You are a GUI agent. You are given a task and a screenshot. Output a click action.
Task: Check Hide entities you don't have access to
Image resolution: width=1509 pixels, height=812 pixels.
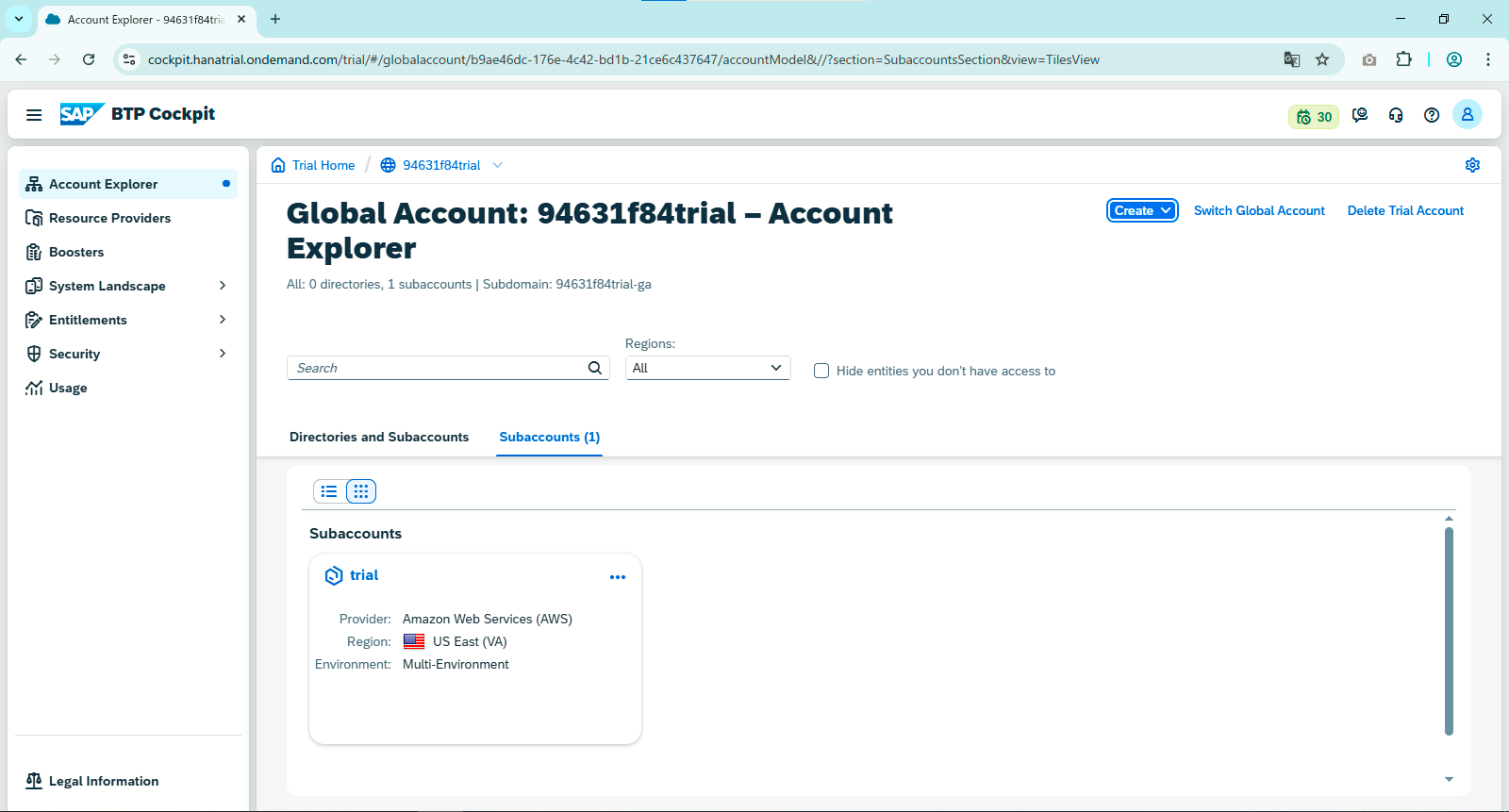[x=821, y=371]
